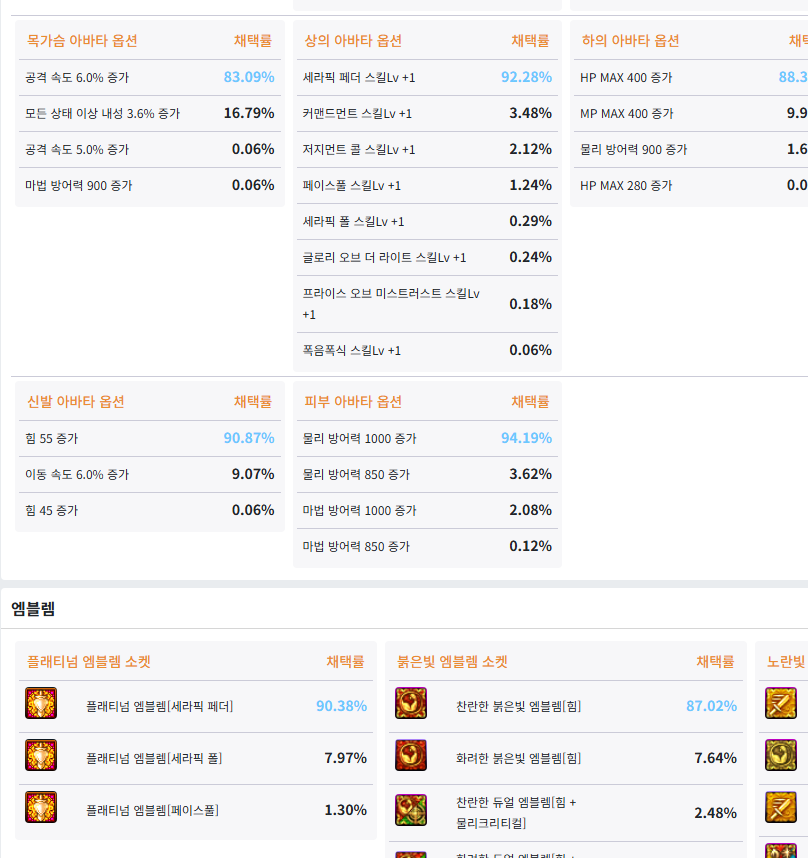
Task: Select the 힘 45 증가 row label
Action: pyautogui.click(x=51, y=511)
